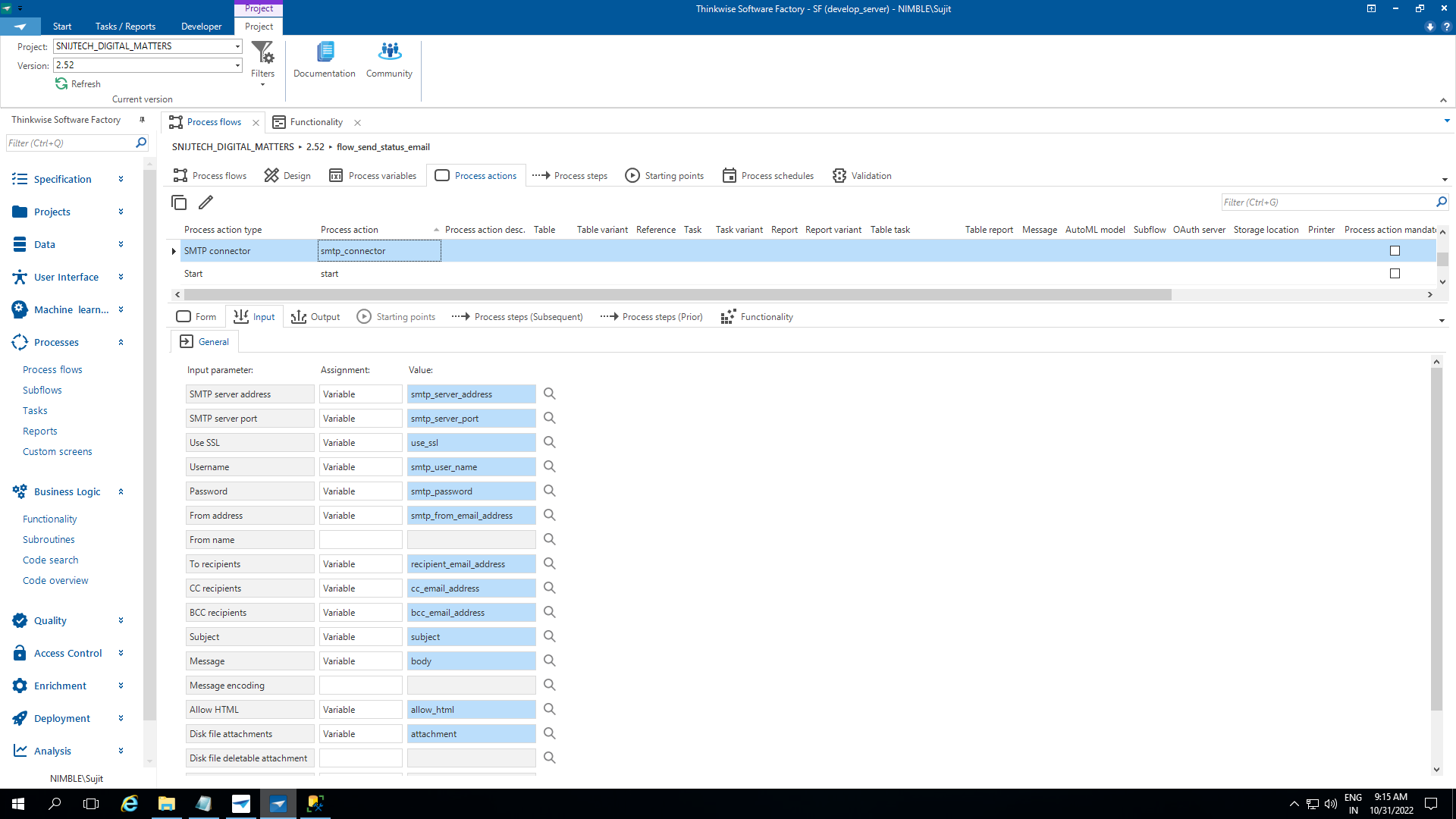Look up value for SMTP server port
Screen dimensions: 1456x819
pos(550,418)
